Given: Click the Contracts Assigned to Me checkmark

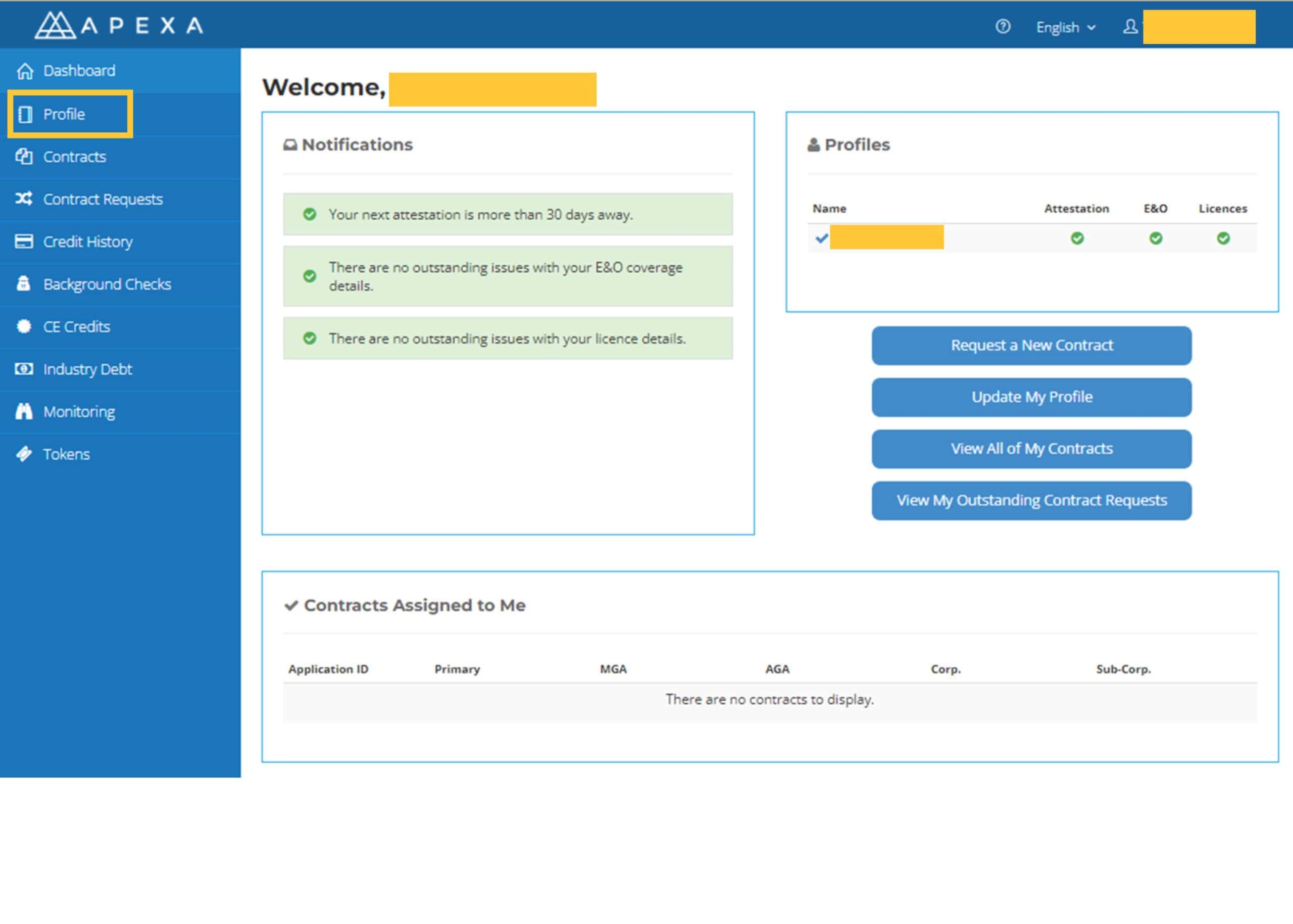Looking at the screenshot, I should click(291, 605).
